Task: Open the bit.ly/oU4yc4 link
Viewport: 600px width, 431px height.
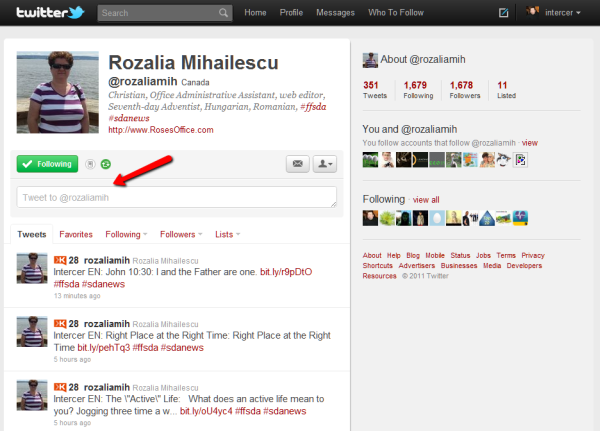Action: click(x=206, y=411)
